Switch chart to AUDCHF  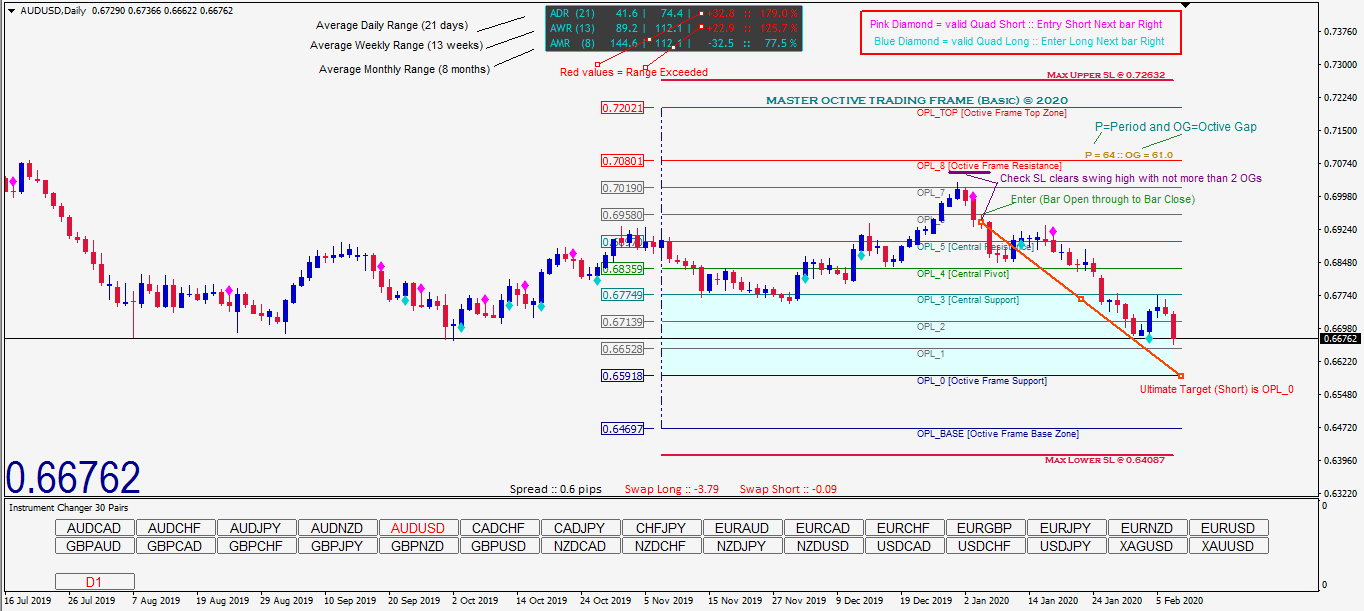click(175, 528)
